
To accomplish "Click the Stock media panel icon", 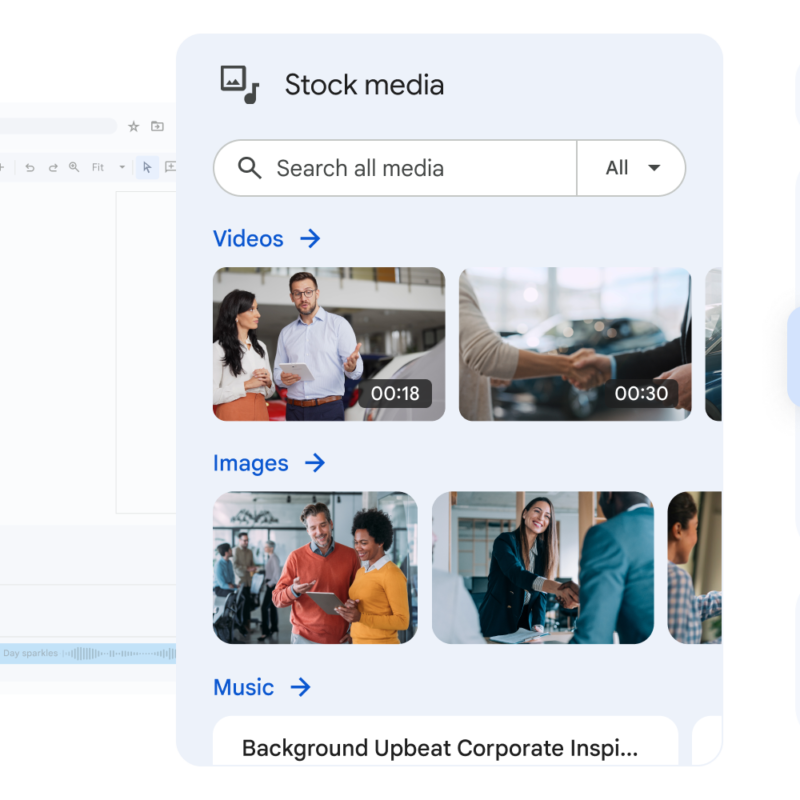I will click(x=239, y=84).
